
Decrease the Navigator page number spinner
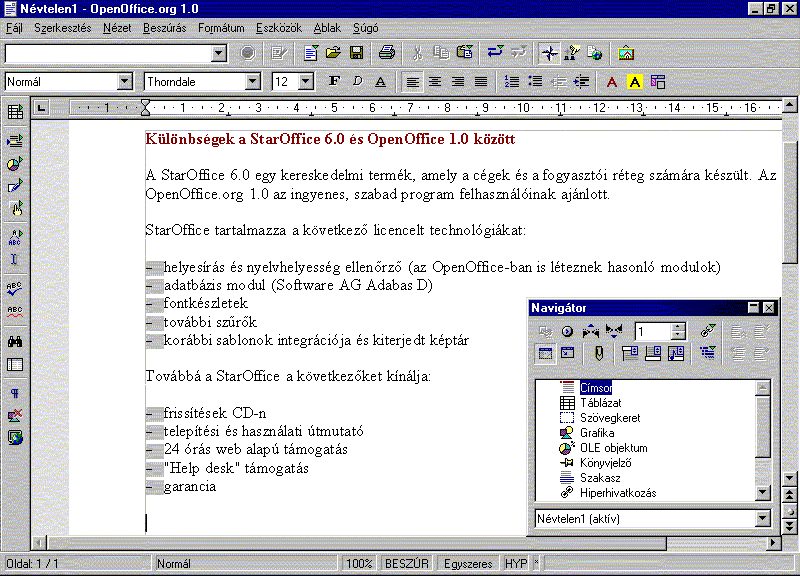pos(678,336)
